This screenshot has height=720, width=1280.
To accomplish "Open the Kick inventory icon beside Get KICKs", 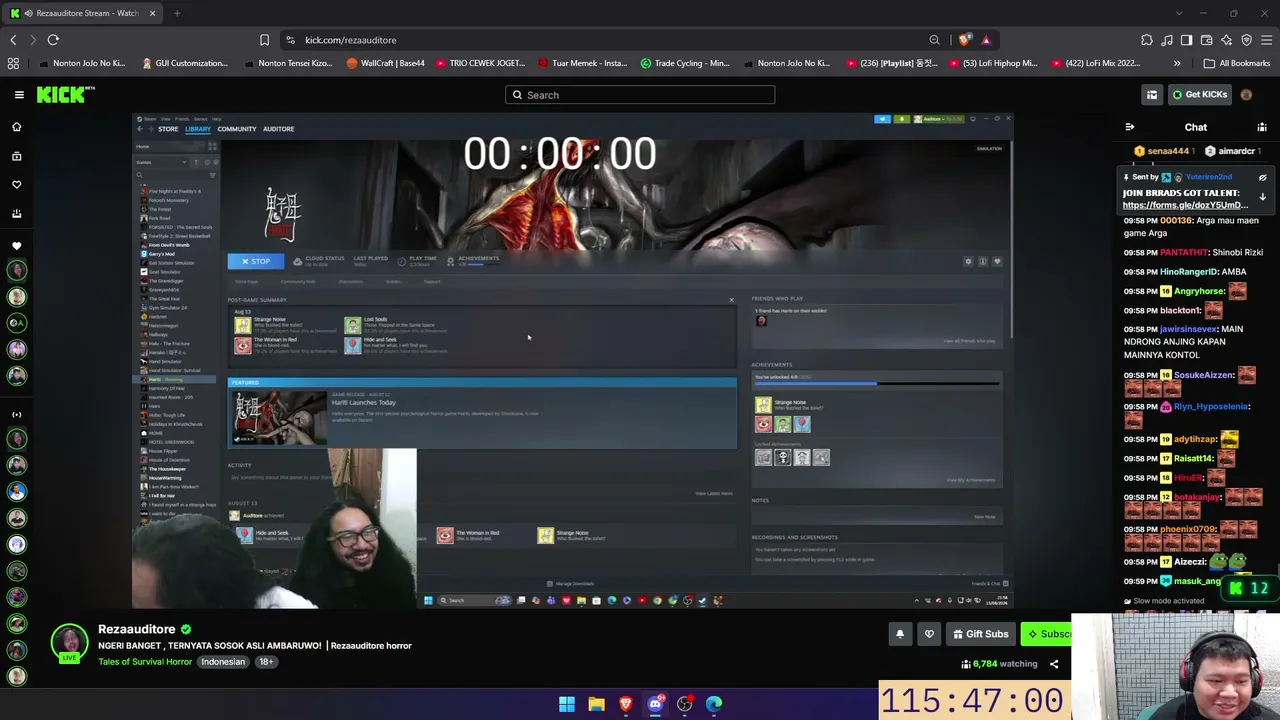I will coord(1152,95).
